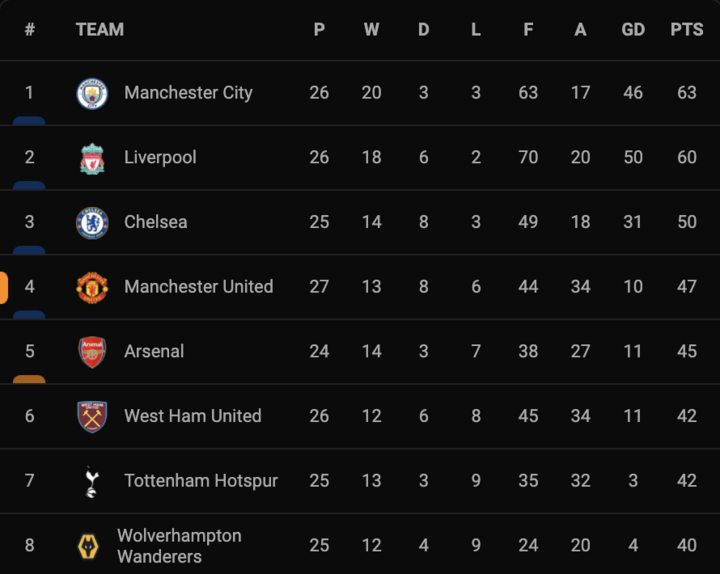Screen dimensions: 720x574
Task: Click the blue qualification bar under position 1
Action: 29,120
